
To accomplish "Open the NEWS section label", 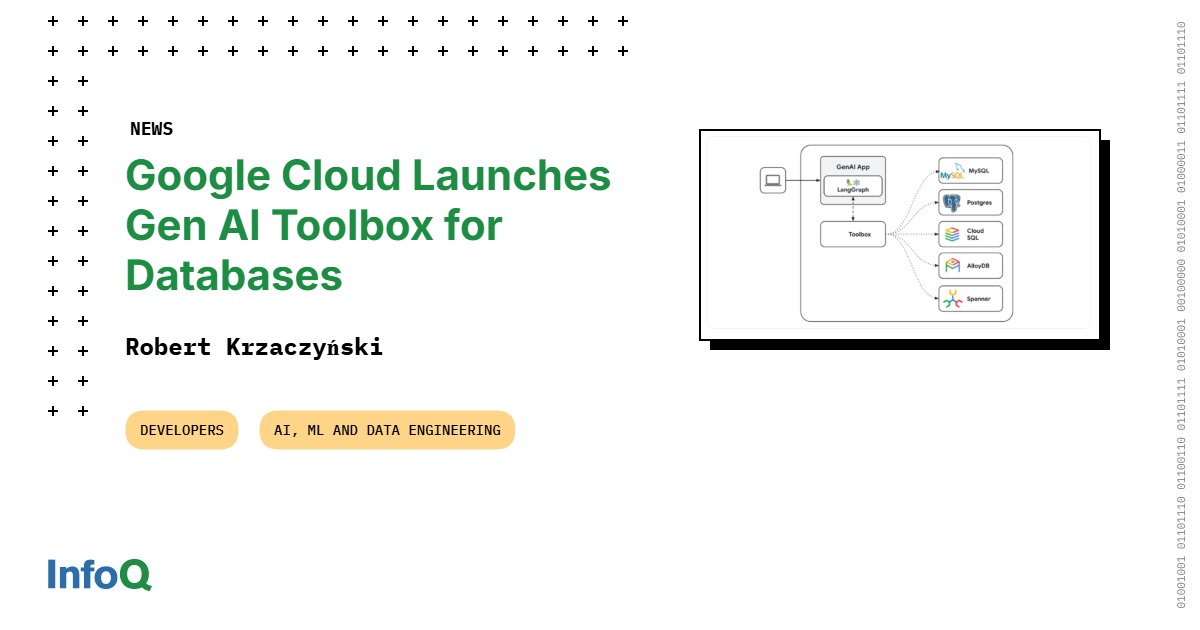I will [x=151, y=128].
